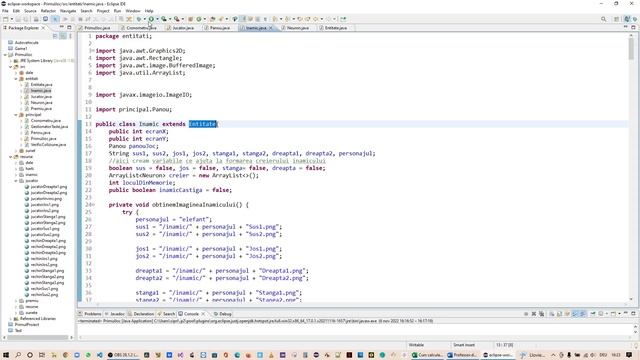Click Collapse All icon in Package Explorer

55,36
